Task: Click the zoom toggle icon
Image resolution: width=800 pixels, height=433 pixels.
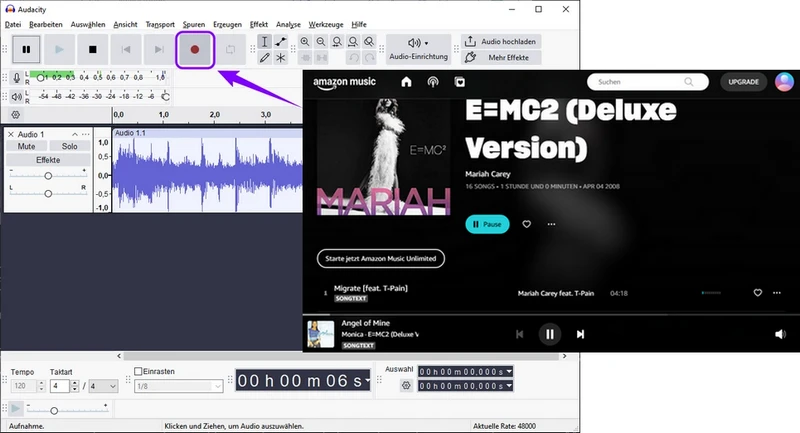Action: point(369,42)
